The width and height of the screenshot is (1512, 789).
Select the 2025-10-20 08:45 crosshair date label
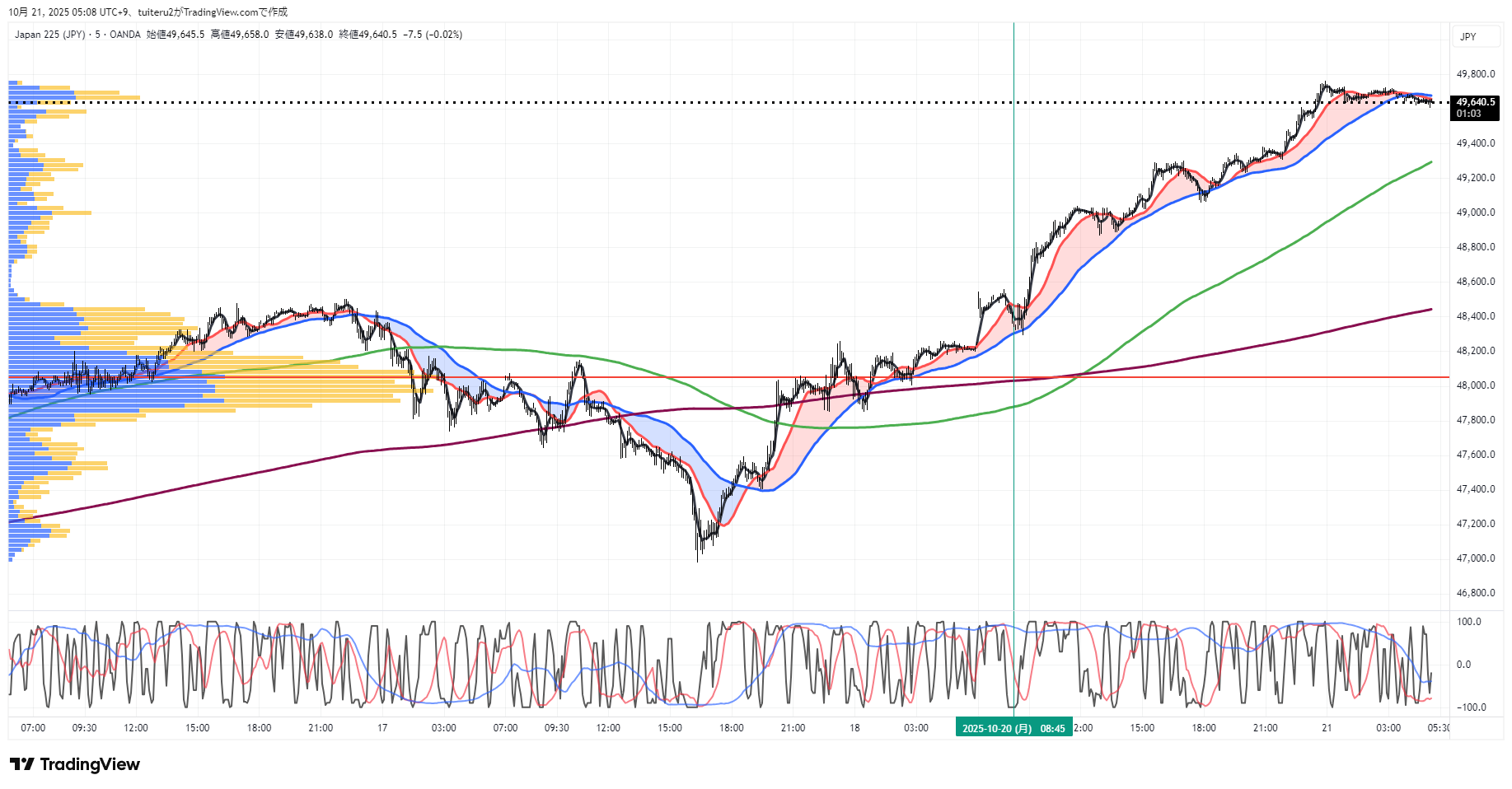coord(1013,728)
